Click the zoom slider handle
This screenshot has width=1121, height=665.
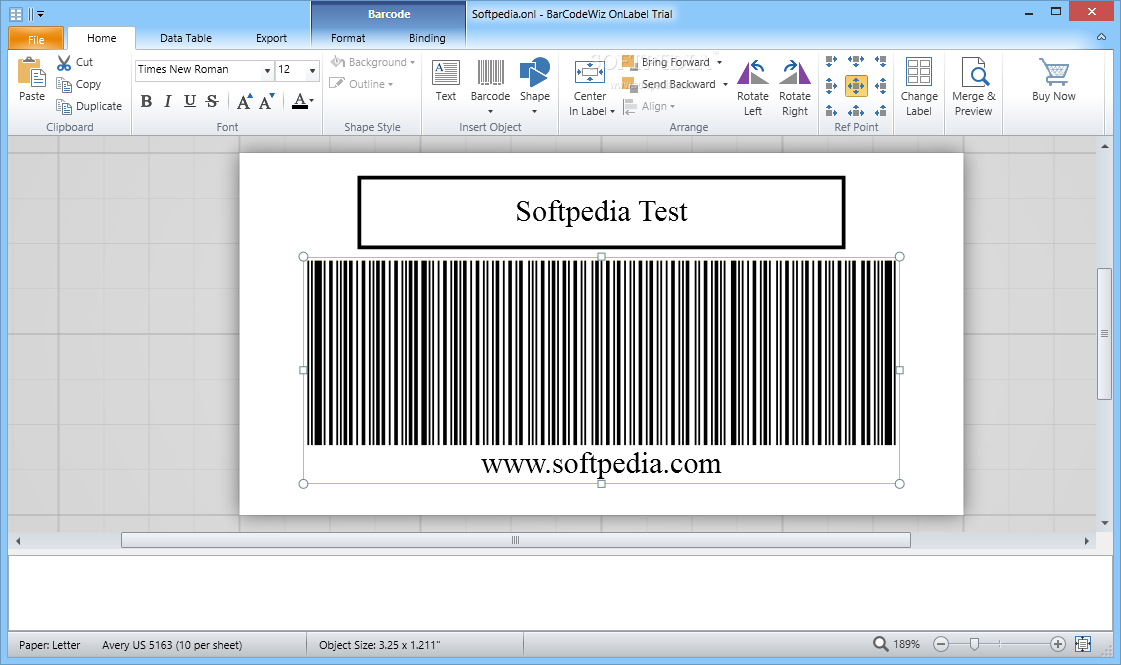(974, 644)
